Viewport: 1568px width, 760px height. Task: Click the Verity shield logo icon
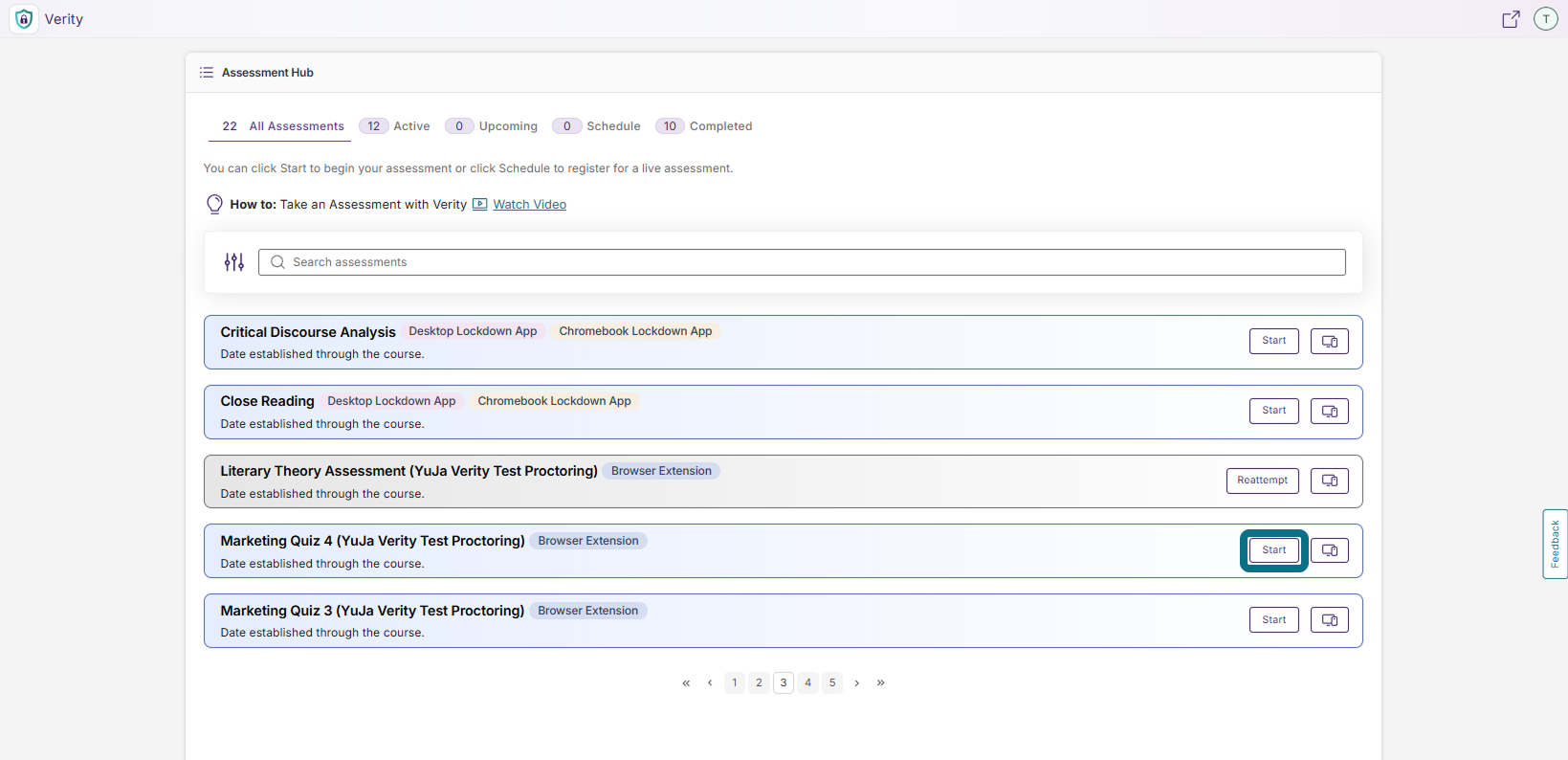pos(24,19)
